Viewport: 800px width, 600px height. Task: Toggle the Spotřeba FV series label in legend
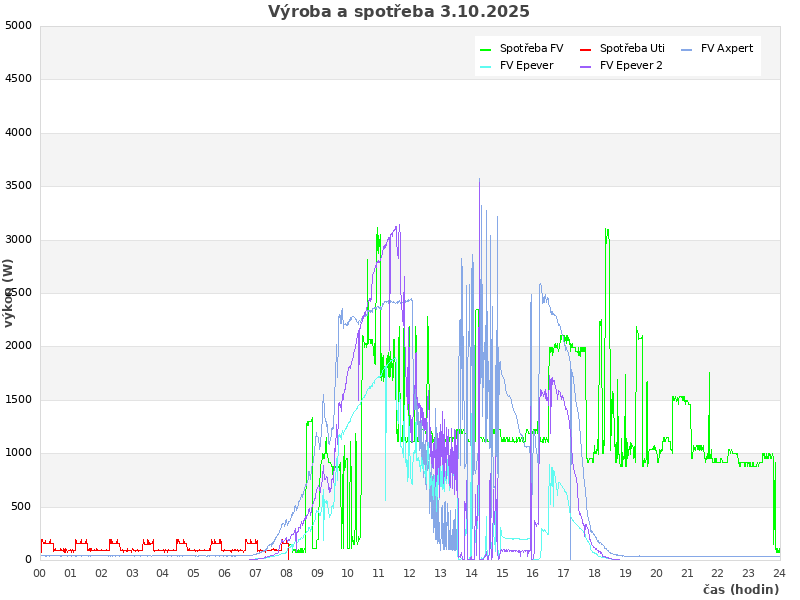pos(531,49)
